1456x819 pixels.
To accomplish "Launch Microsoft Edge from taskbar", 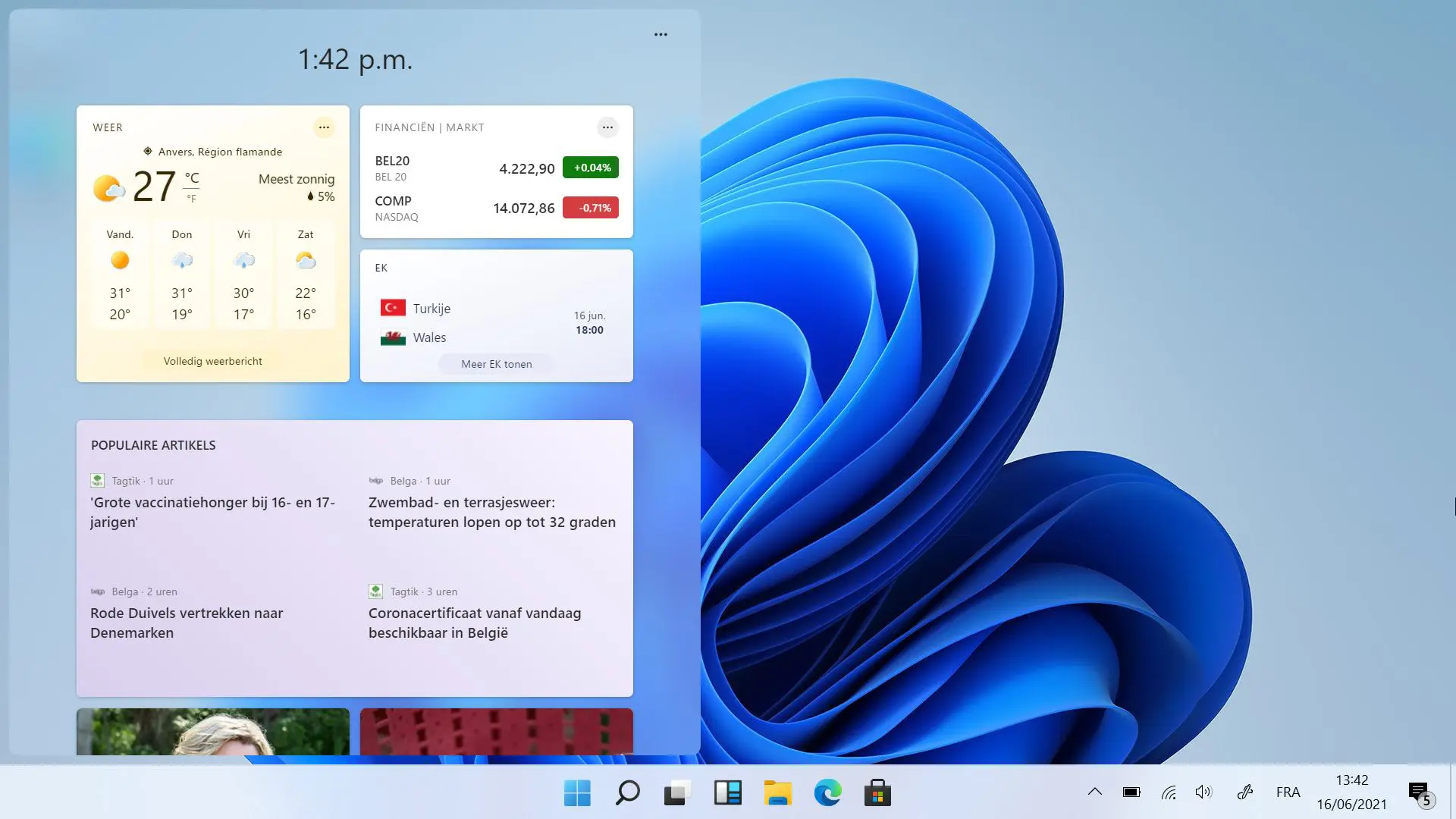I will coord(827,793).
